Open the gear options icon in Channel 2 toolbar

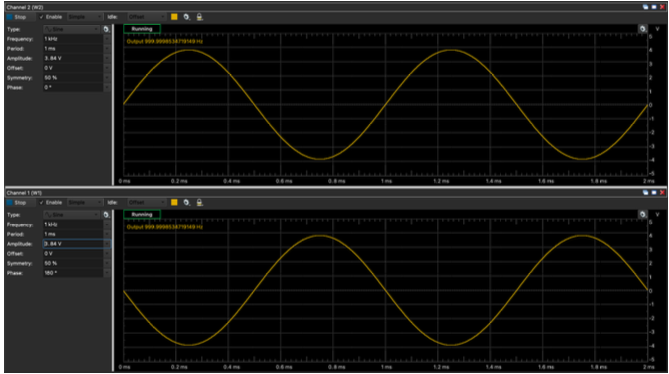tap(186, 17)
